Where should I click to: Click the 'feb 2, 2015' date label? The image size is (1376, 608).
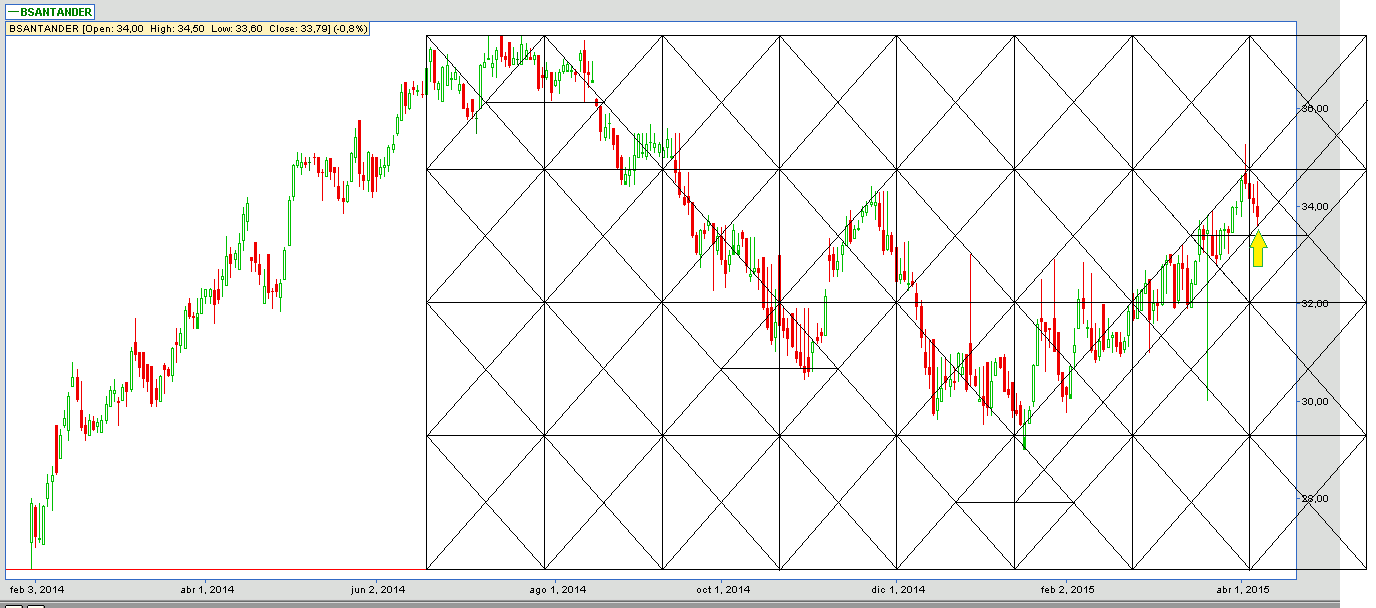[x=1068, y=590]
